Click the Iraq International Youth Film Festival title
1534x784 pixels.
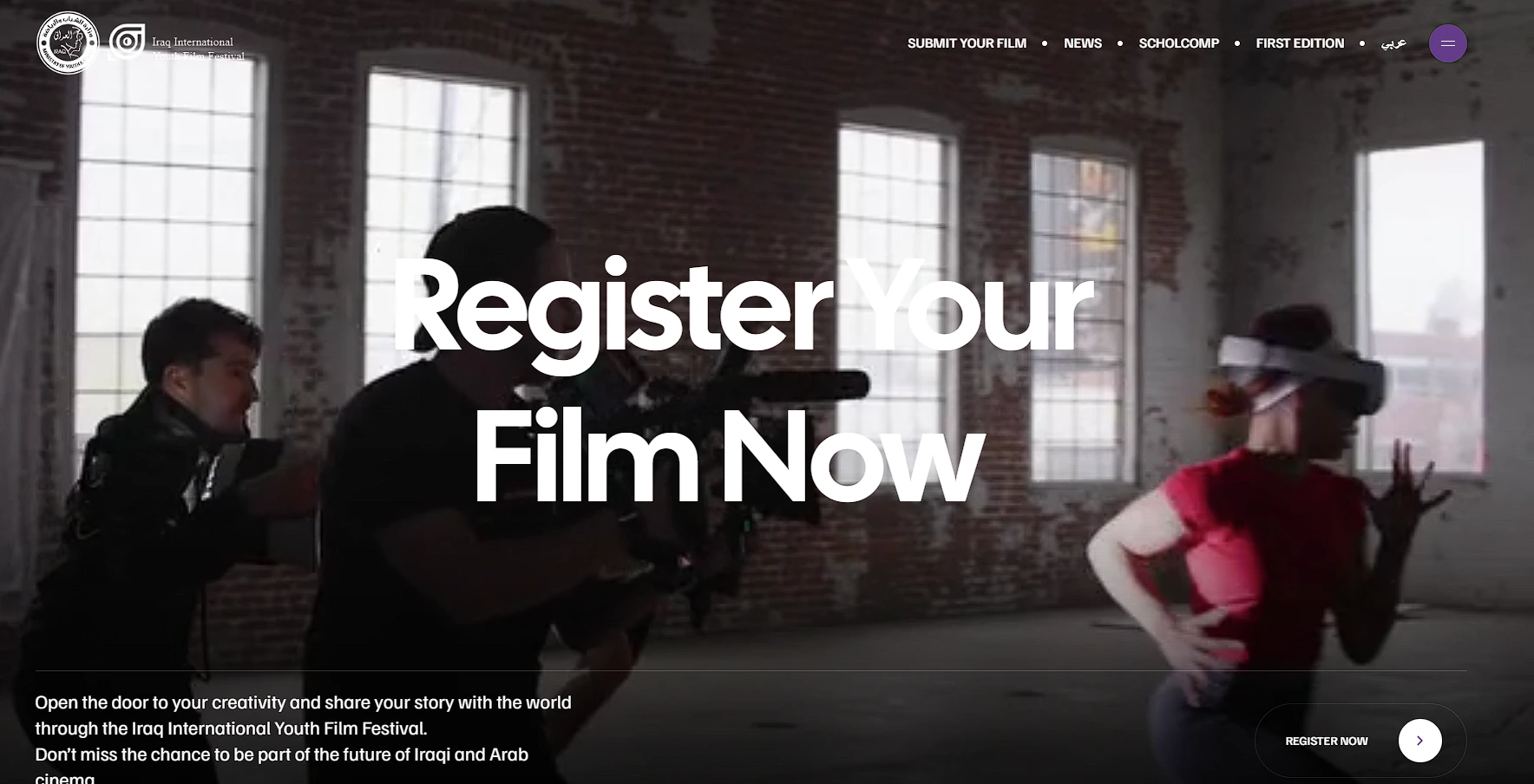198,49
